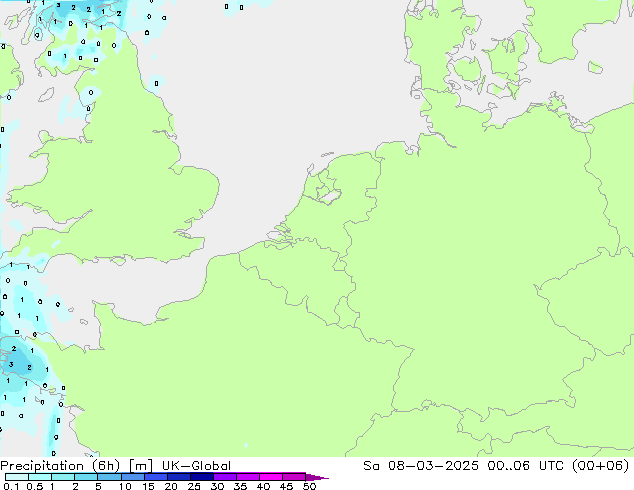Click the purple arrow tip above 50
The height and width of the screenshot is (490, 634).
317,477
